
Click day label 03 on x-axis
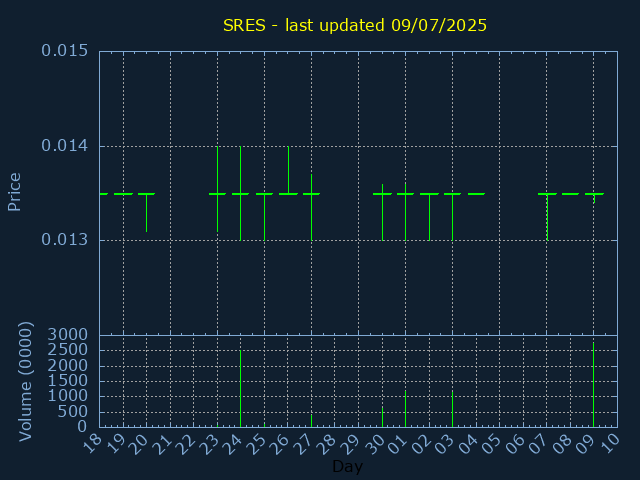[x=445, y=444]
